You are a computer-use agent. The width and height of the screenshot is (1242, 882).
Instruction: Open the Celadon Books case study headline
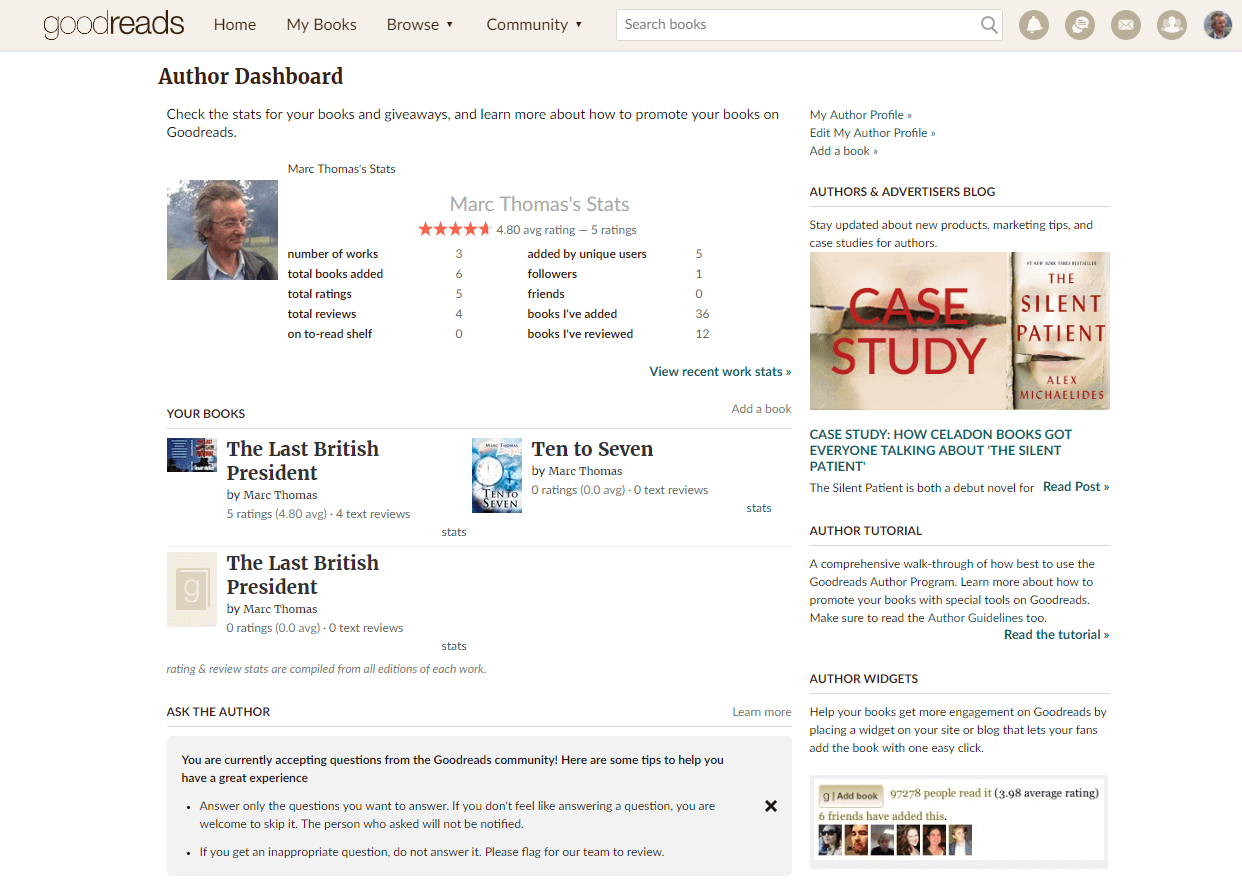941,450
